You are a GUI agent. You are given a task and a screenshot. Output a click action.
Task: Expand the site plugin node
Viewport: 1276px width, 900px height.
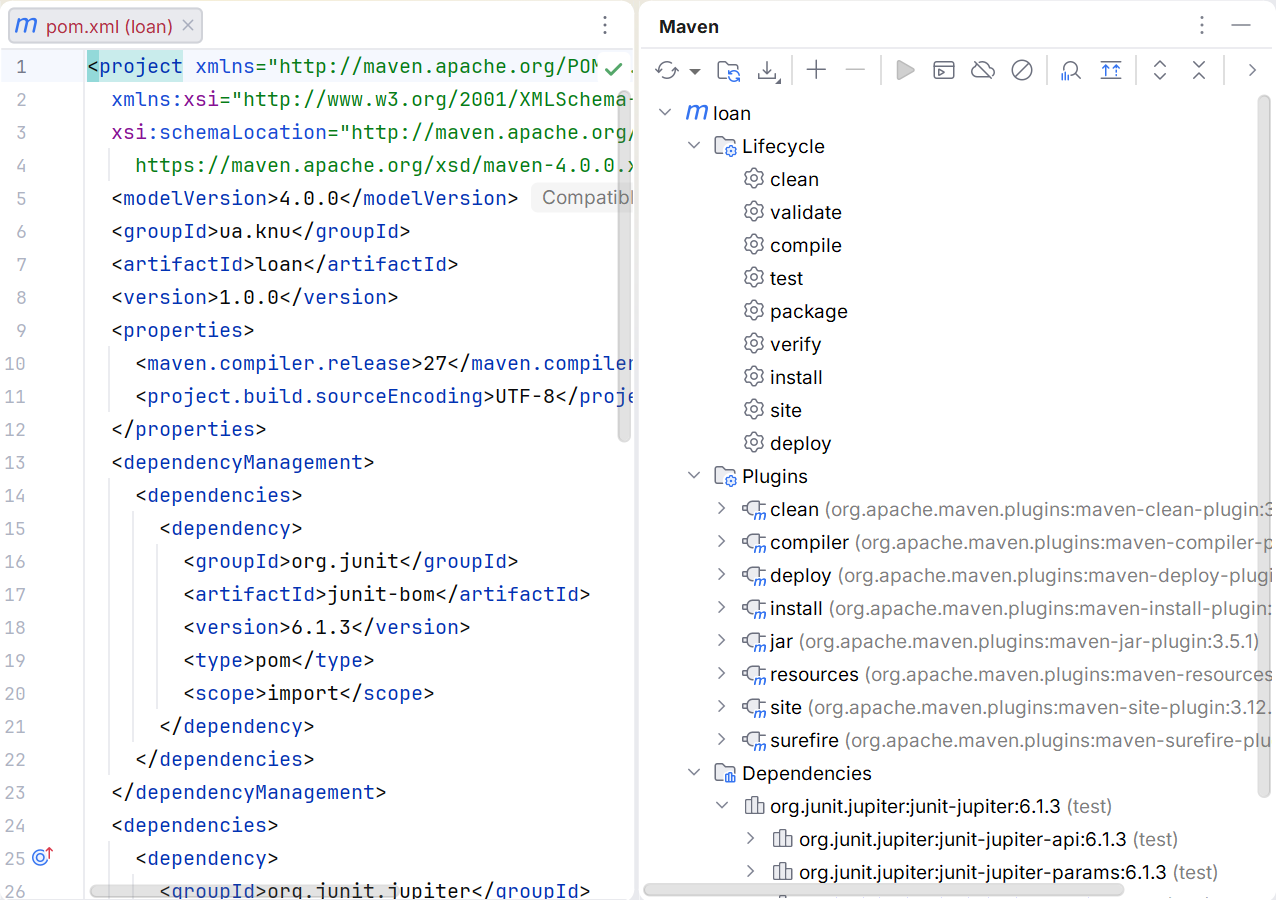722,707
